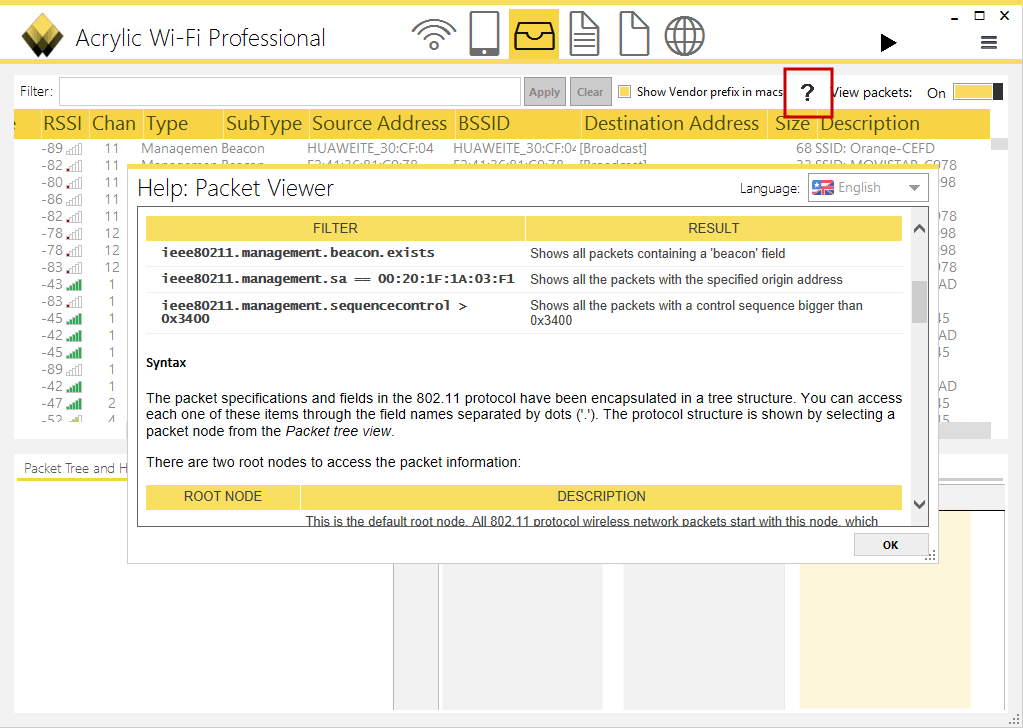Toggle Show Vendor prefix in macs
Viewport: 1023px width, 728px height.
(625, 90)
